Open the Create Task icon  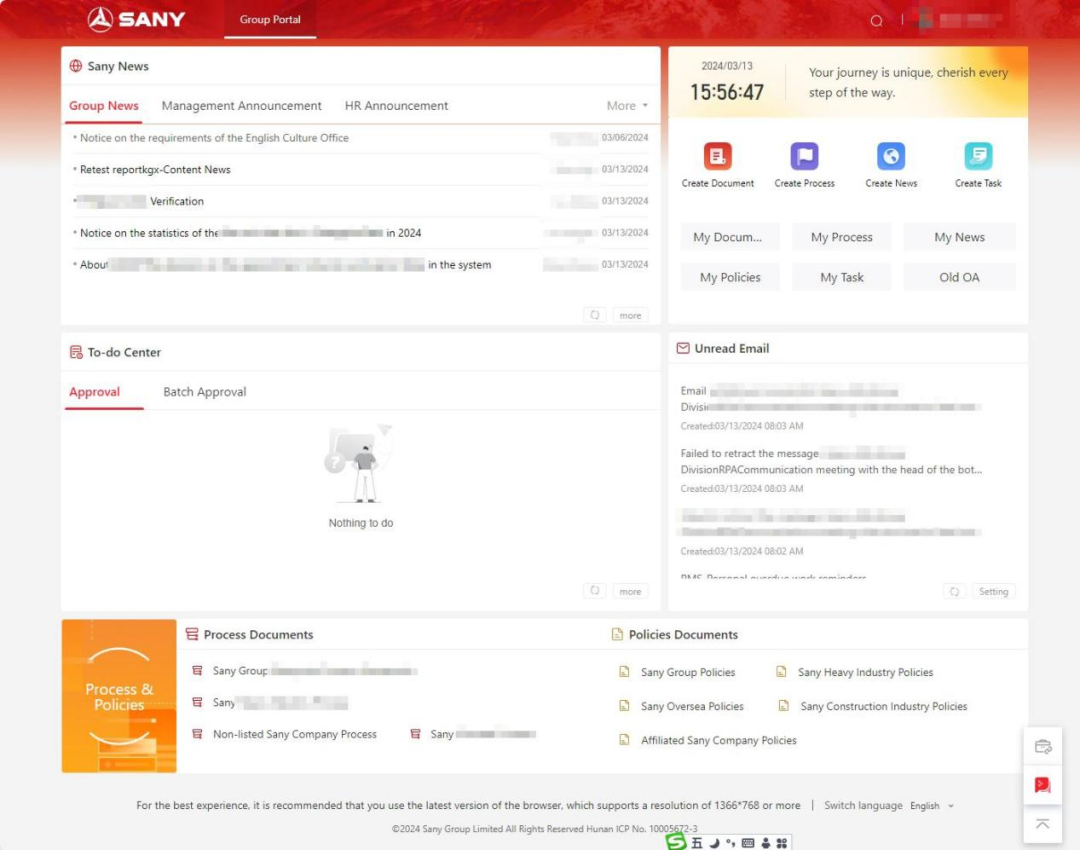977,156
